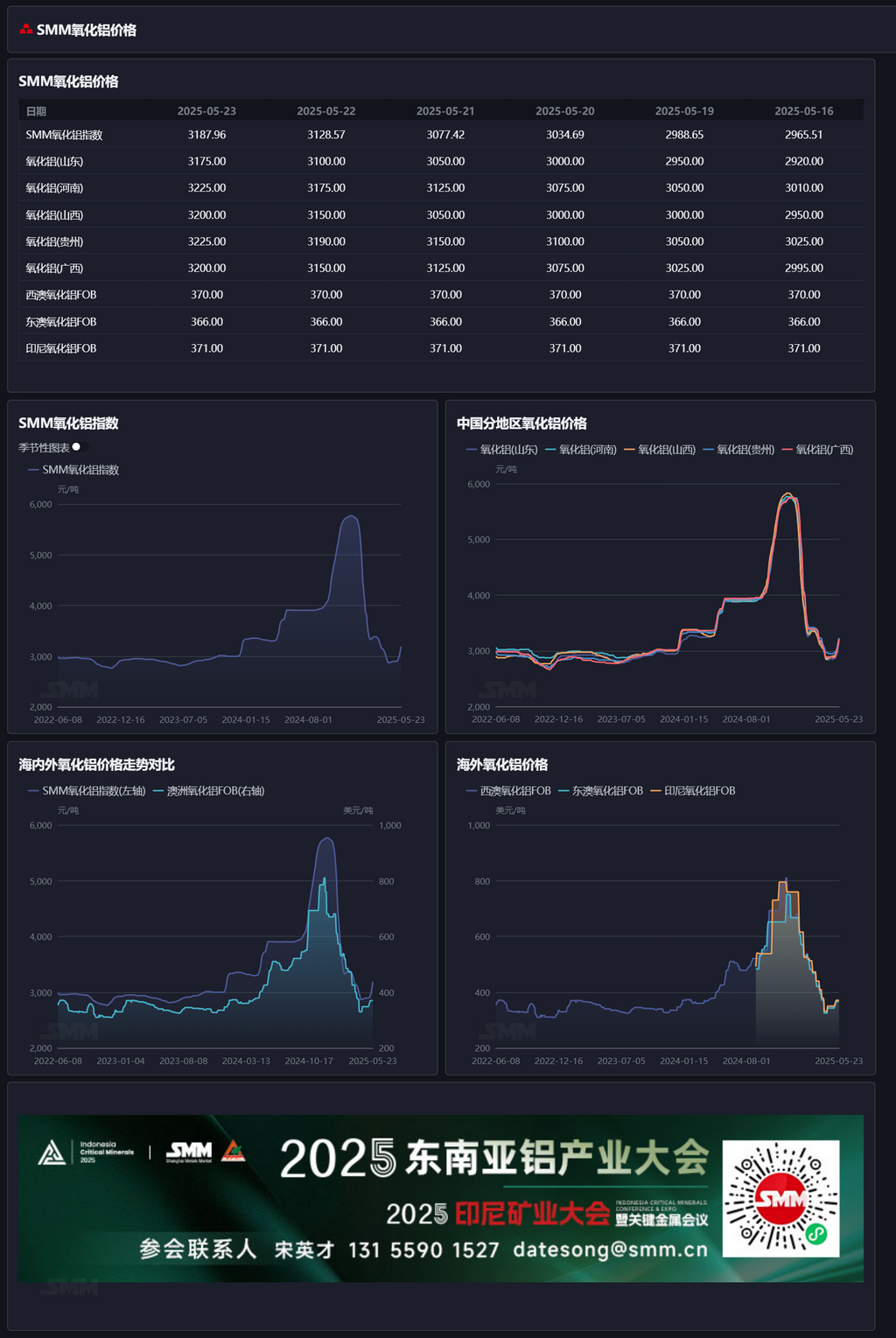Click index value 3034.69 in the table

pyautogui.click(x=565, y=135)
